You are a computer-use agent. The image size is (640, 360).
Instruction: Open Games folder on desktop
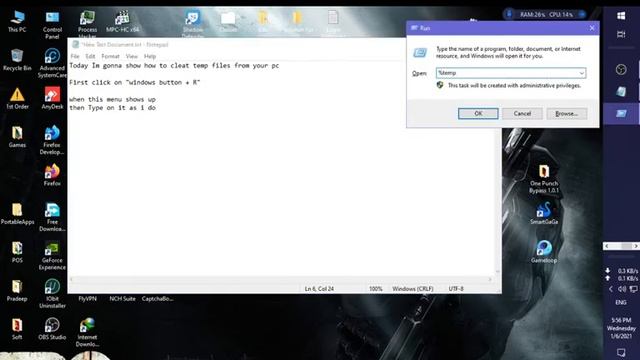pyautogui.click(x=17, y=136)
